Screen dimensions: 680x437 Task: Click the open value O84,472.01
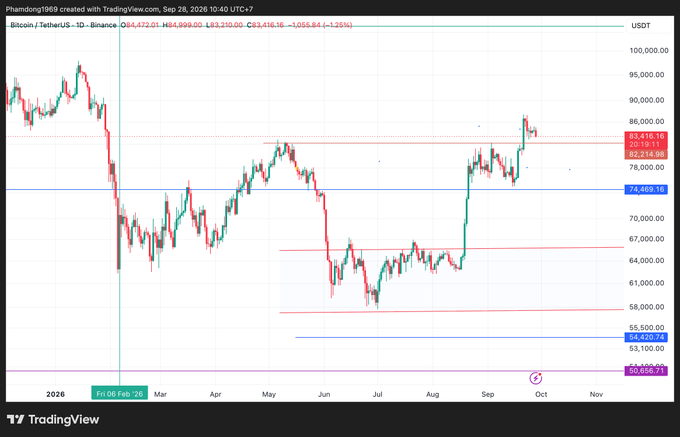click(x=139, y=25)
